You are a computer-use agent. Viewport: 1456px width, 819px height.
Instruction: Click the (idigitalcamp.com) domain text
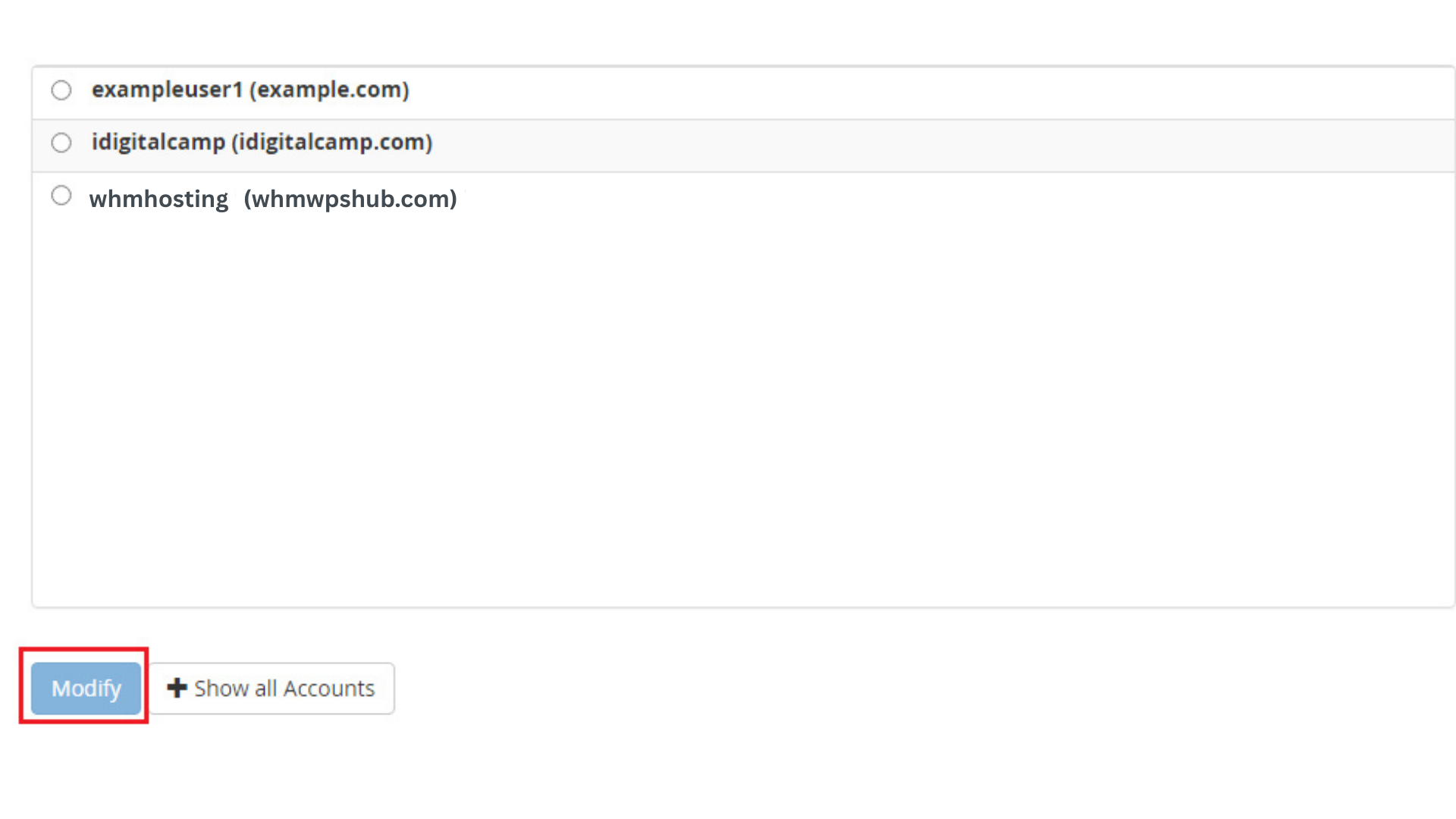pos(332,142)
